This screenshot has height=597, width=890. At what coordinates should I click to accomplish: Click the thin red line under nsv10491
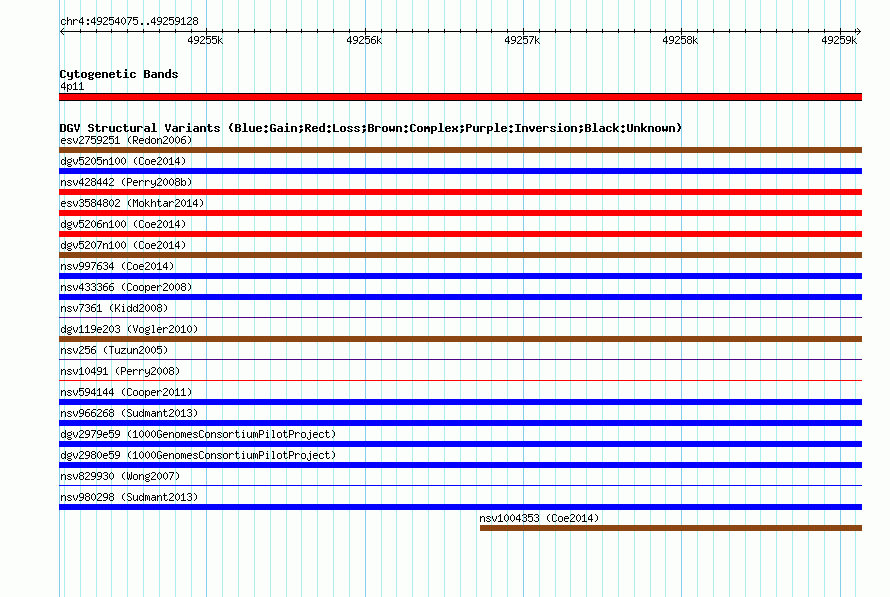pos(460,380)
